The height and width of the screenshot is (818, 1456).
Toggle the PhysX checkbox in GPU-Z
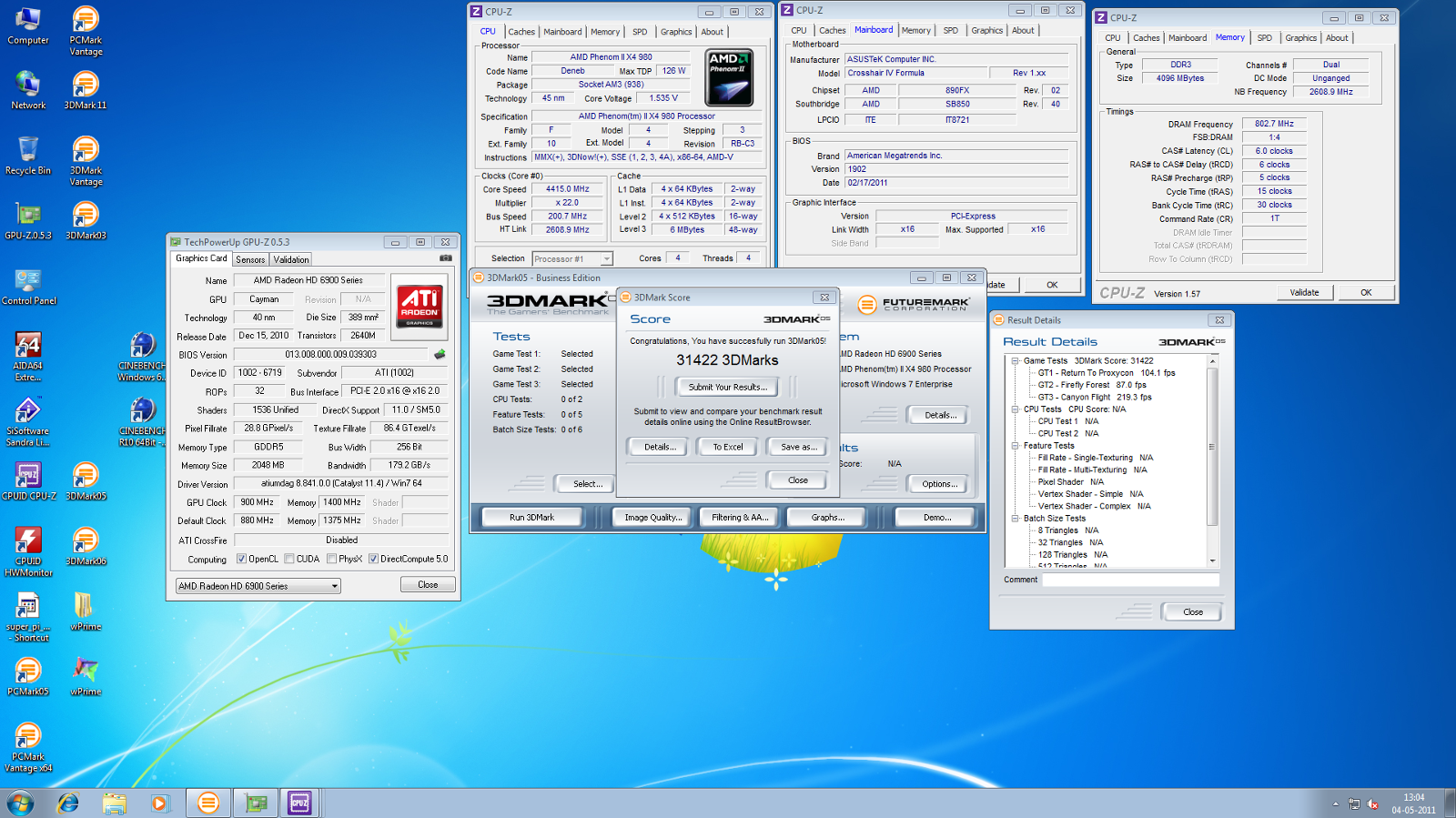pyautogui.click(x=332, y=559)
